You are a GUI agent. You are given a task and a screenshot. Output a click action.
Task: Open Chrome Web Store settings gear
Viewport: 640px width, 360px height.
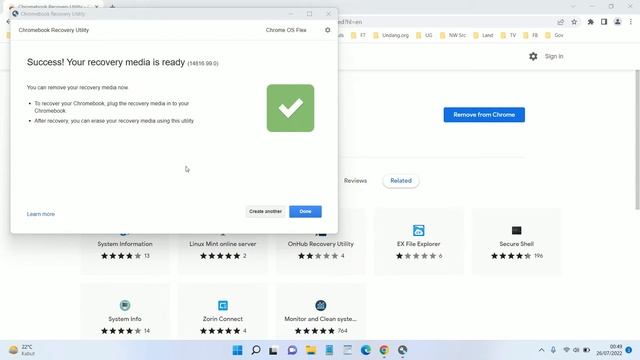pos(533,56)
